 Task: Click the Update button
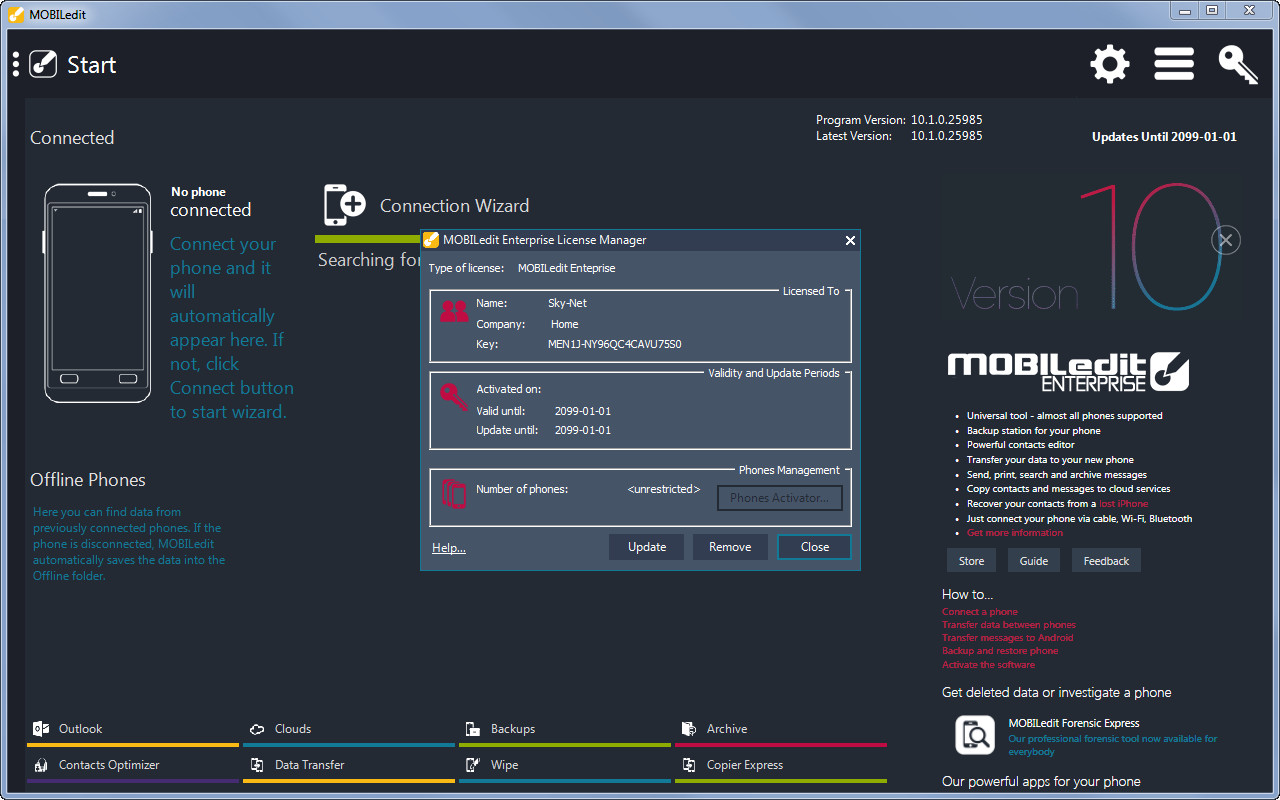pos(647,547)
